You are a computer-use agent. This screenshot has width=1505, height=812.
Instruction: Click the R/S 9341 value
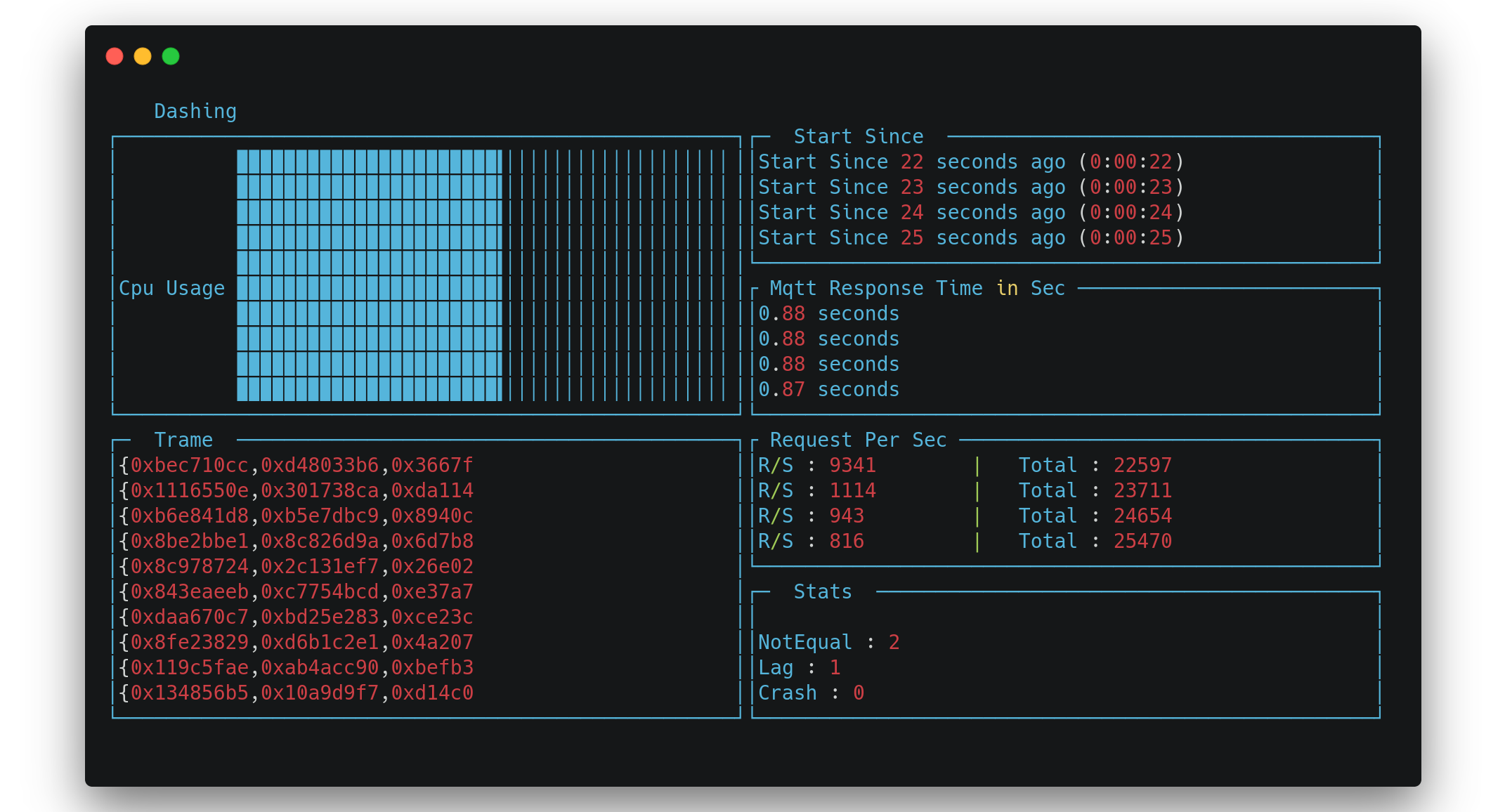pyautogui.click(x=852, y=465)
